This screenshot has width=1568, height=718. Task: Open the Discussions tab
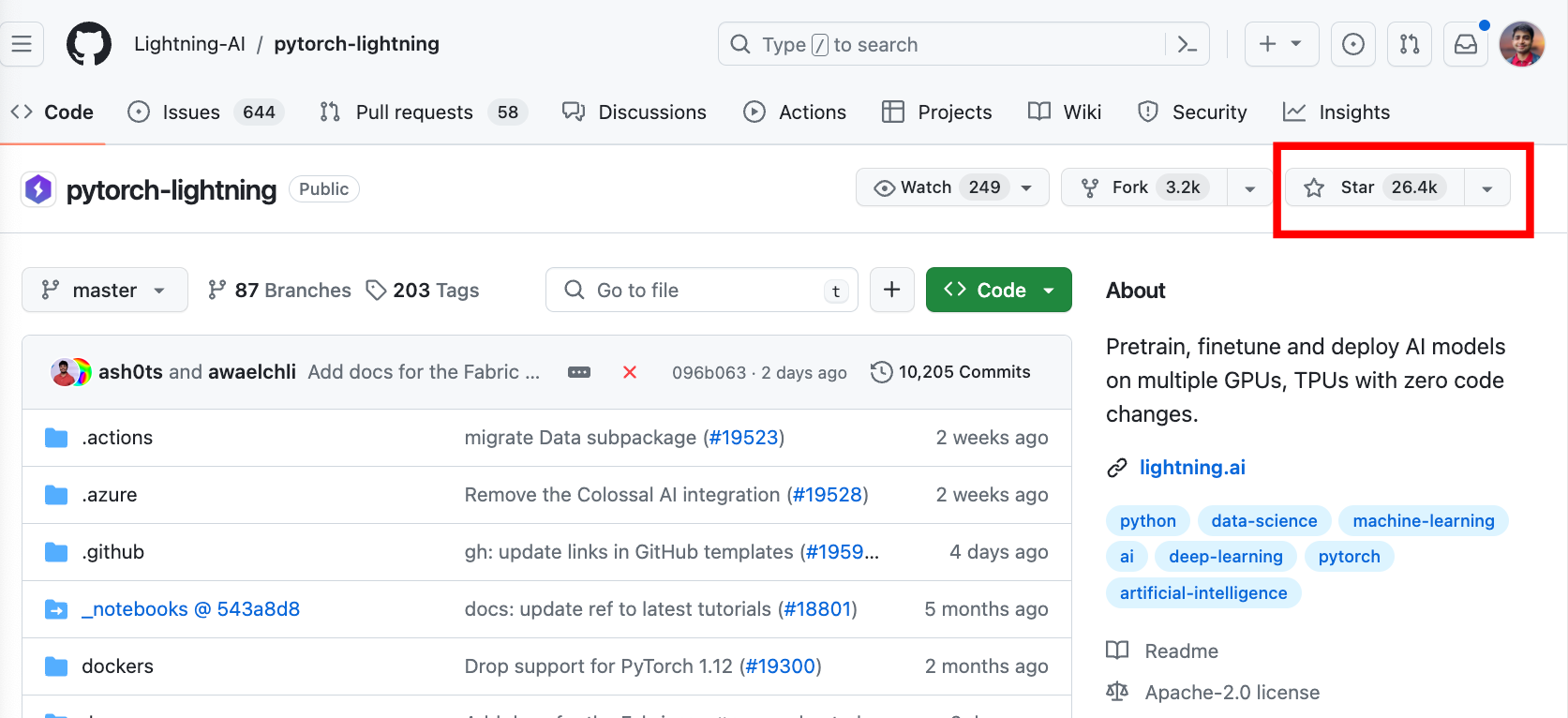(x=635, y=112)
